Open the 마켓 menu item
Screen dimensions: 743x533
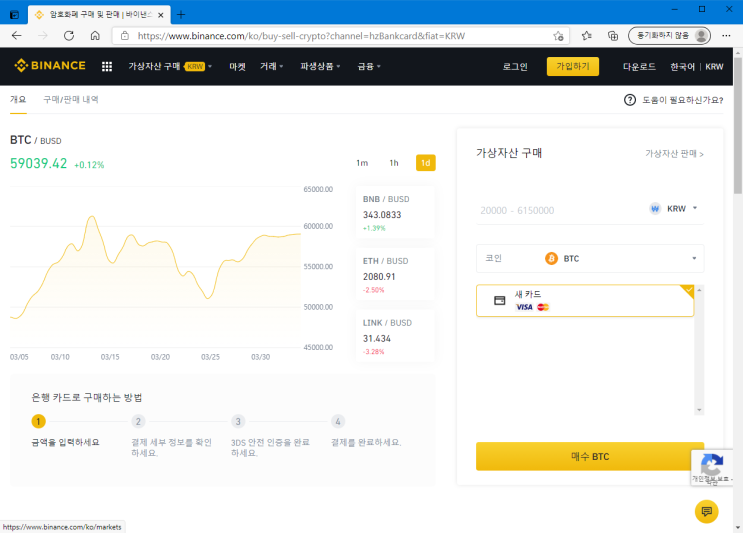pos(237,66)
